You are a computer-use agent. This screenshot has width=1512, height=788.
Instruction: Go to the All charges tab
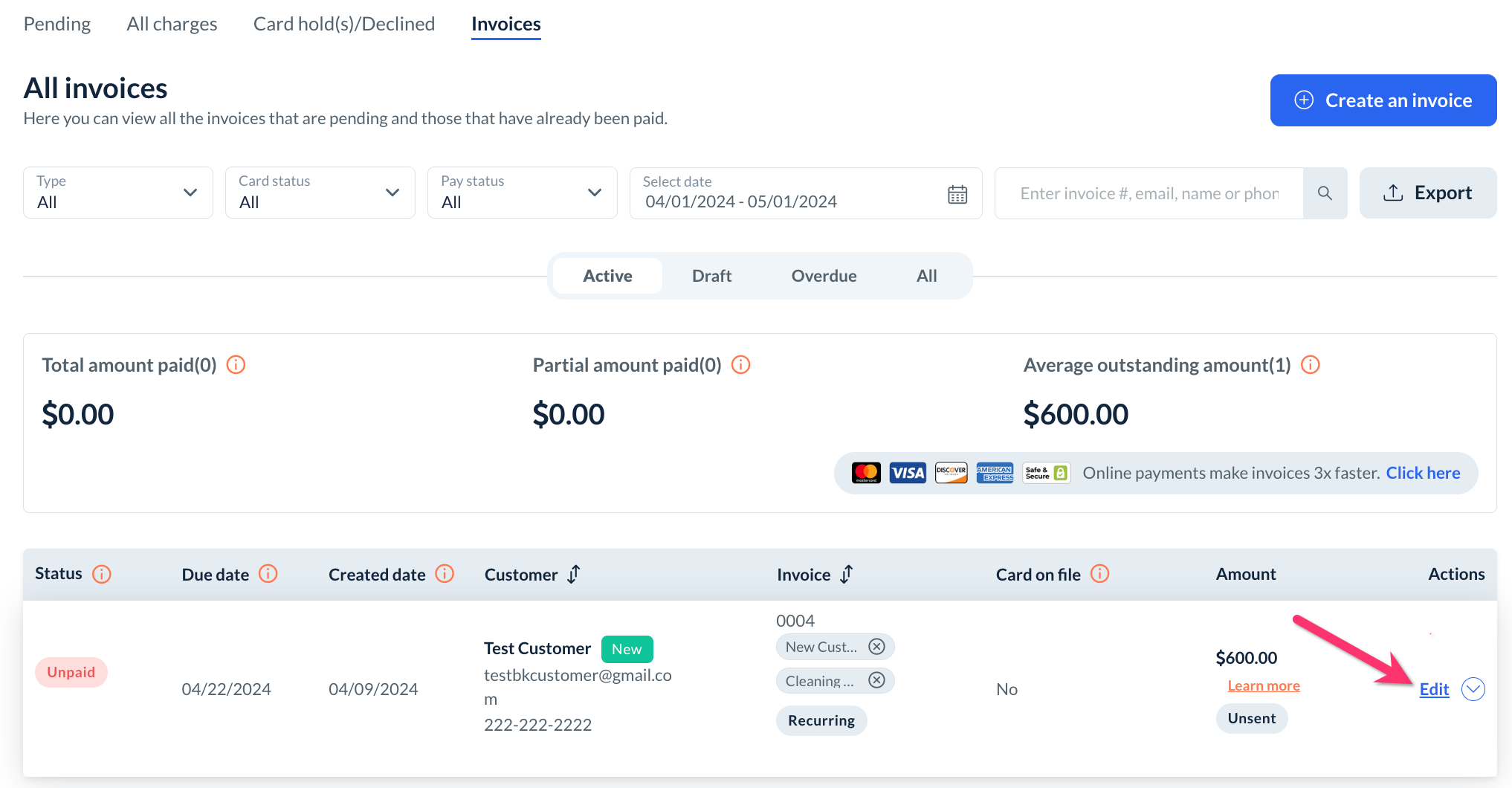[x=172, y=24]
